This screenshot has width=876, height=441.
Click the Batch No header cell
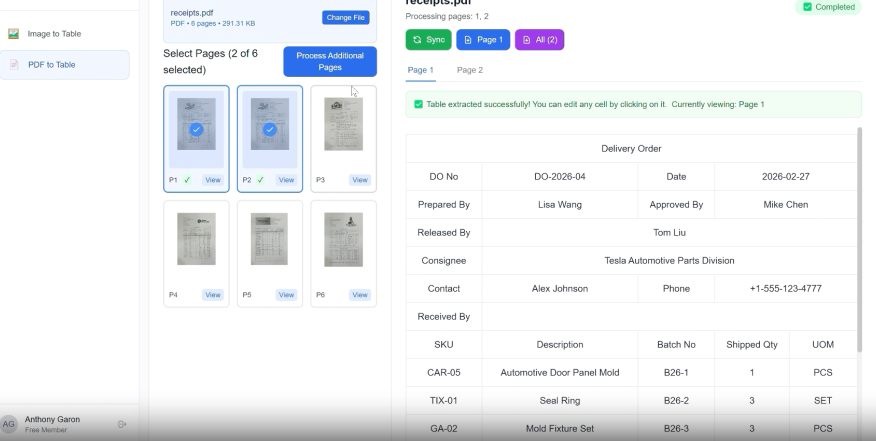pos(676,344)
